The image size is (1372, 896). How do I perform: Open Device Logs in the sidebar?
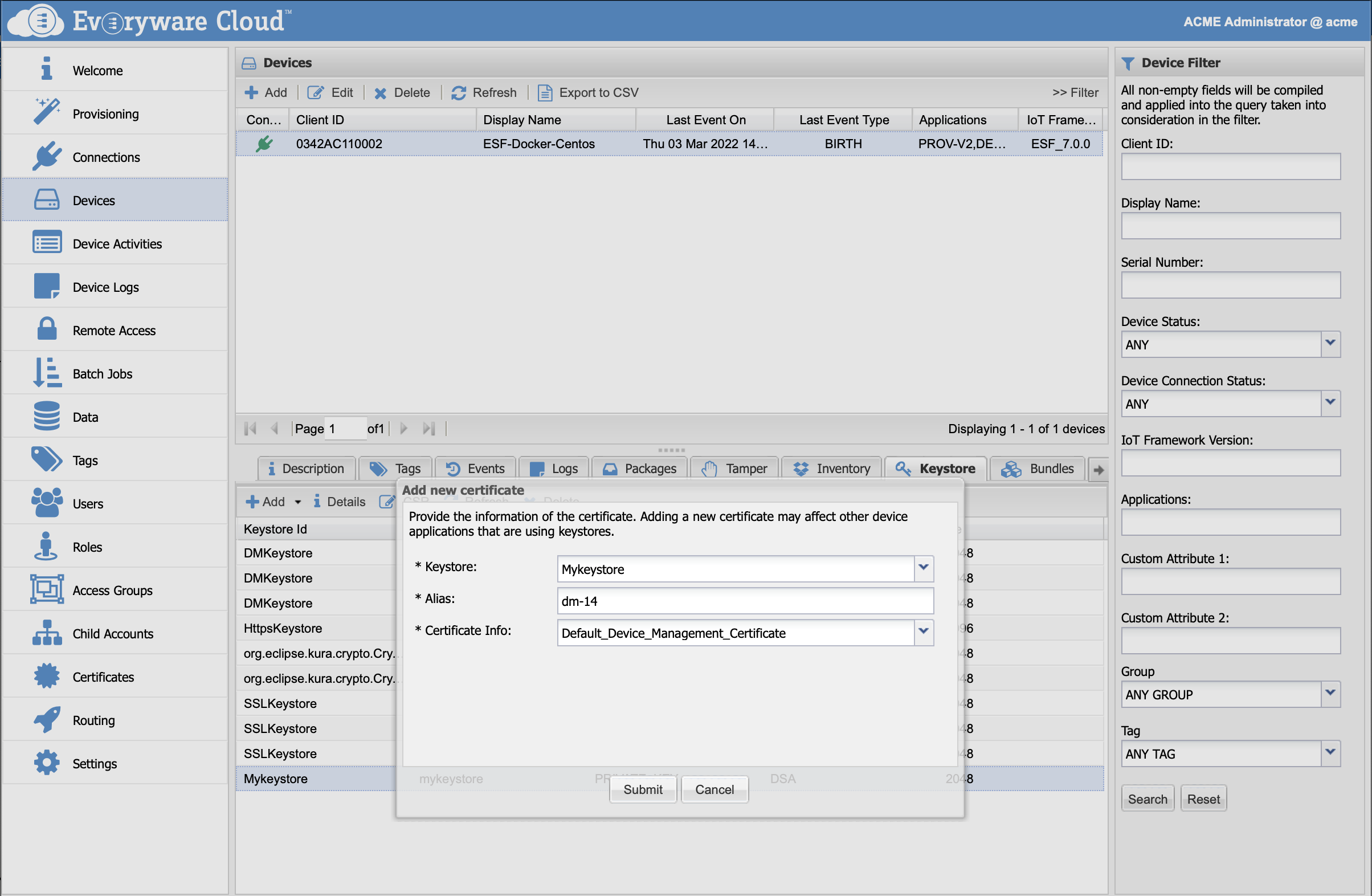[x=115, y=287]
